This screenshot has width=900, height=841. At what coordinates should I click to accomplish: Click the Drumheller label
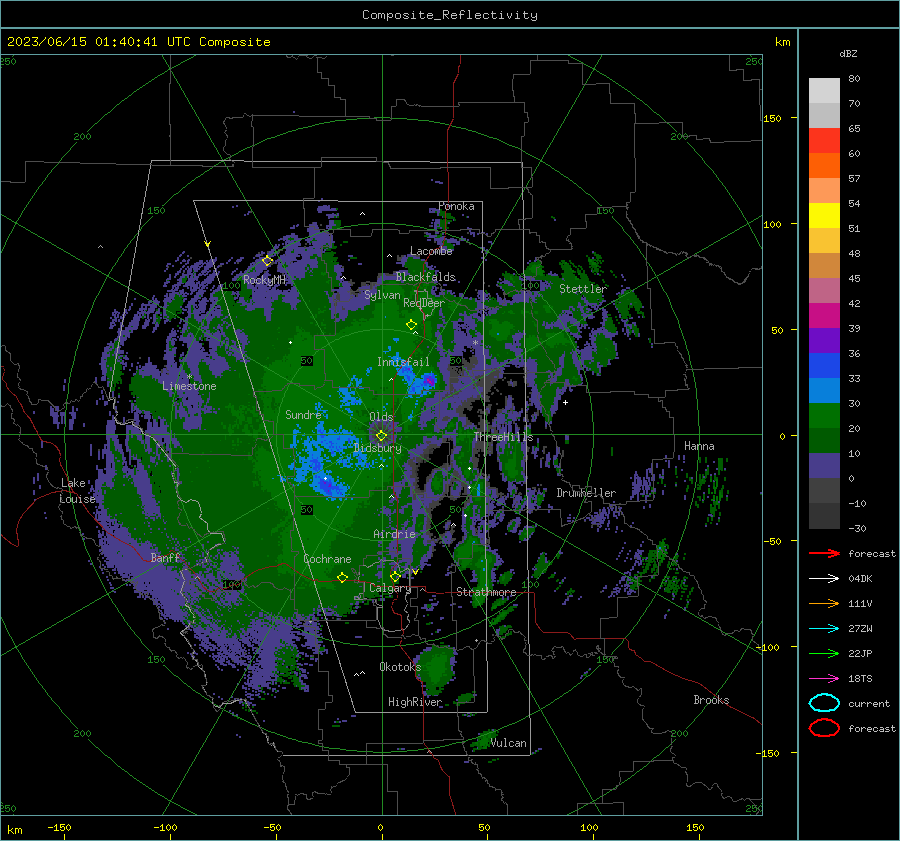(586, 493)
